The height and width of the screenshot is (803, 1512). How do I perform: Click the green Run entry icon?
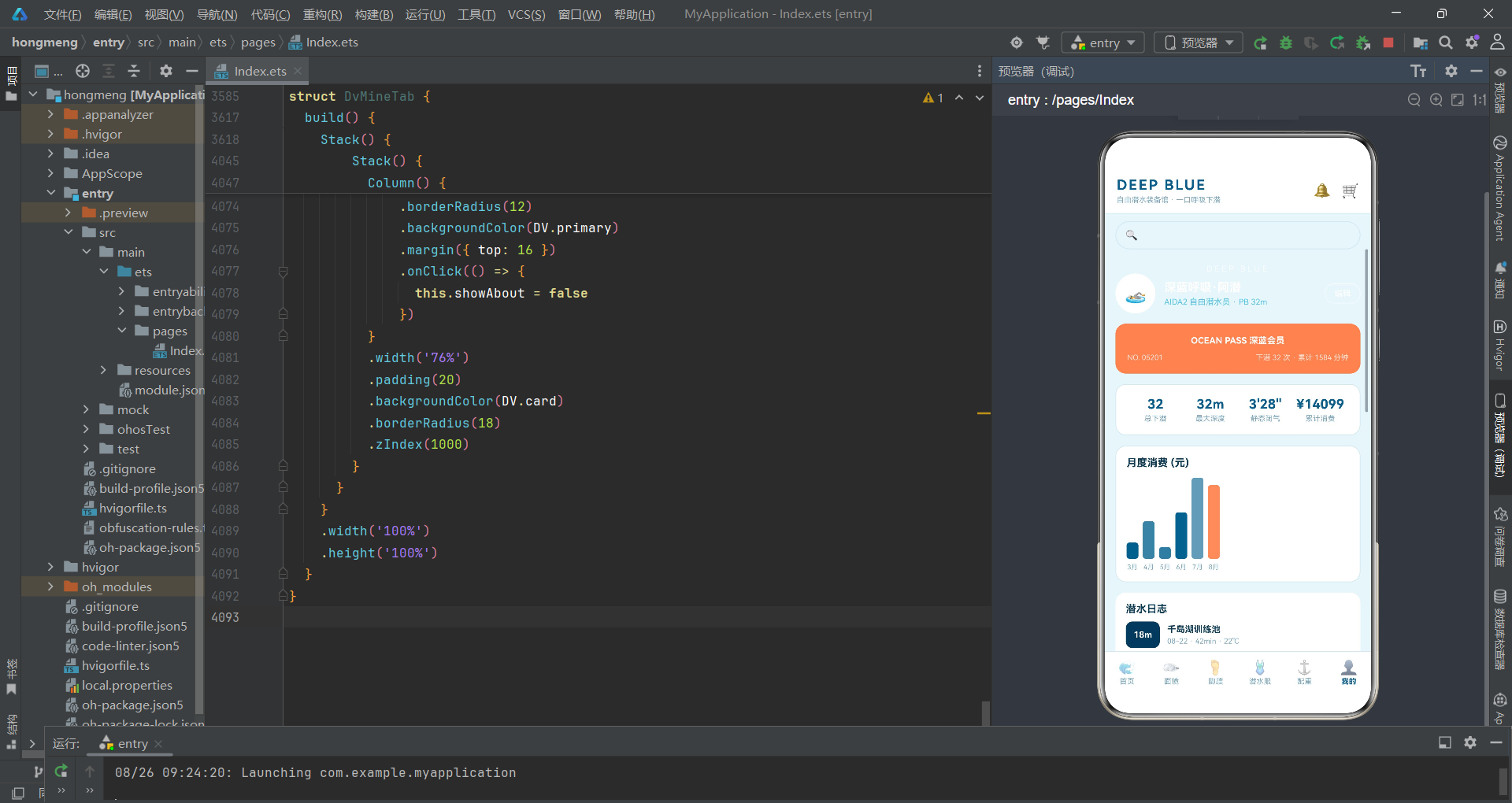(1260, 43)
